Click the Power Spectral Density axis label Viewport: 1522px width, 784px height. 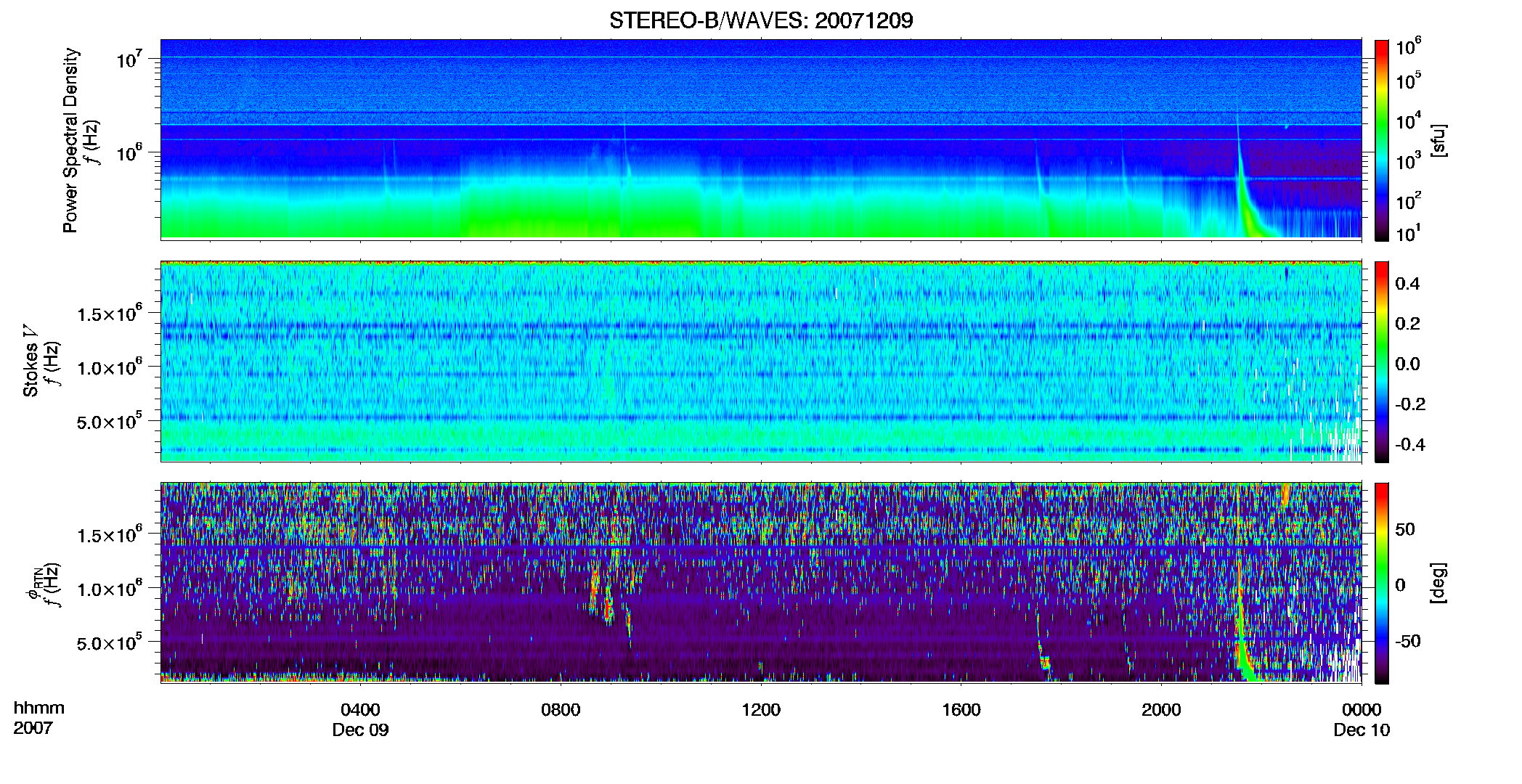coord(70,140)
